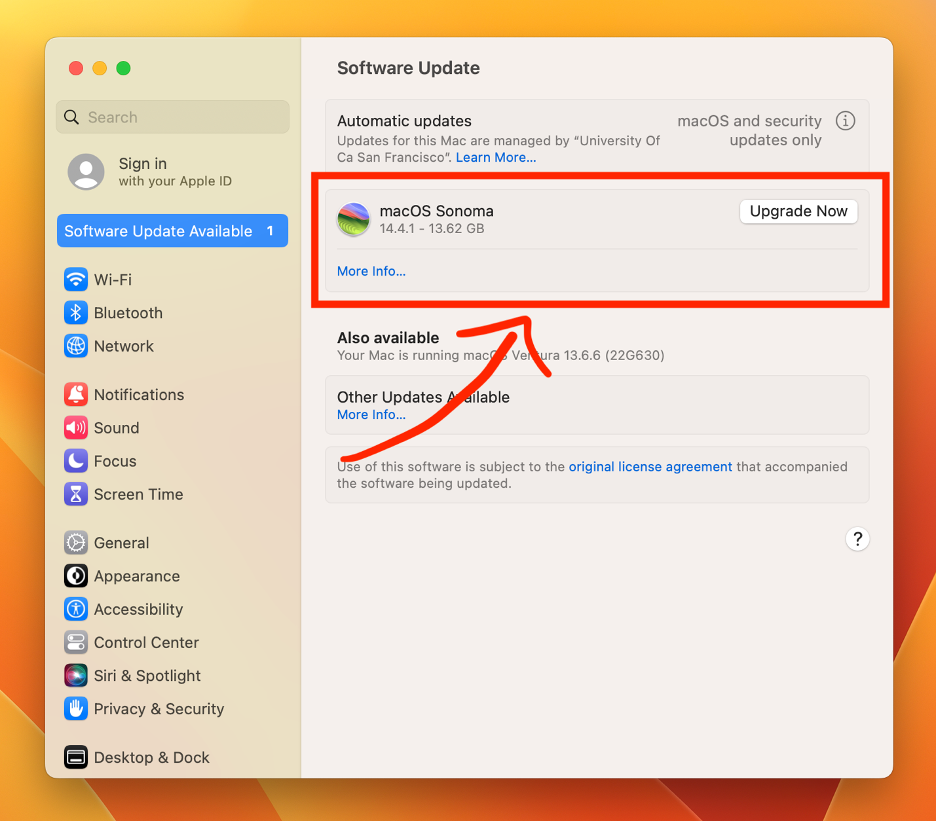This screenshot has width=936, height=822.
Task: Click the Sound speaker icon
Action: (76, 428)
